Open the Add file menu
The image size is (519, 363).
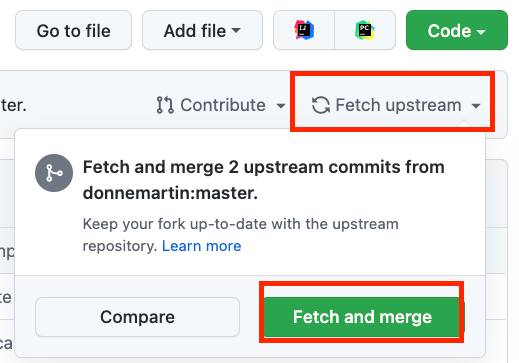[x=202, y=30]
